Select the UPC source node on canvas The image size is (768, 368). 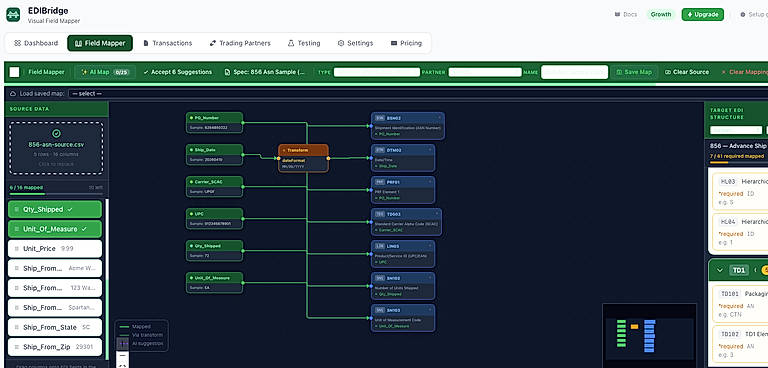pyautogui.click(x=215, y=219)
